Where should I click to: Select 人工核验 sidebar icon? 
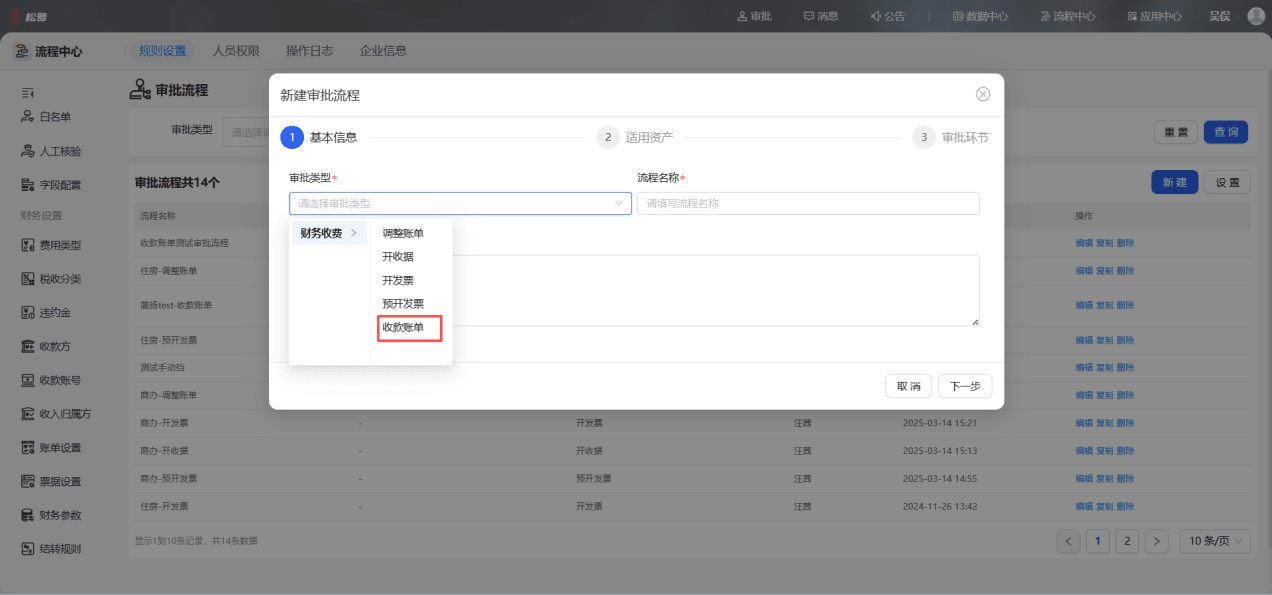tap(28, 151)
